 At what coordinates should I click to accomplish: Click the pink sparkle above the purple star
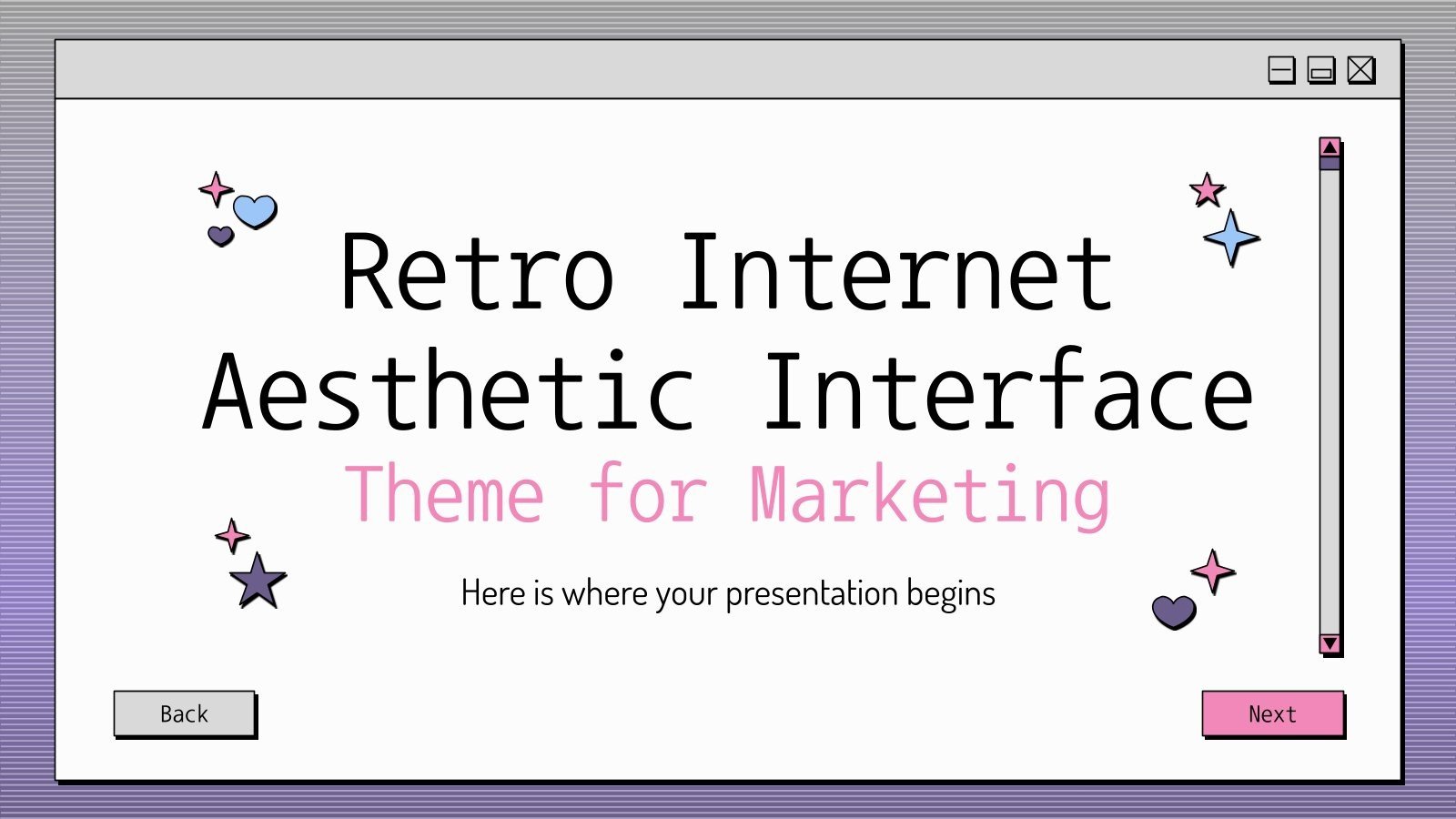pyautogui.click(x=232, y=537)
